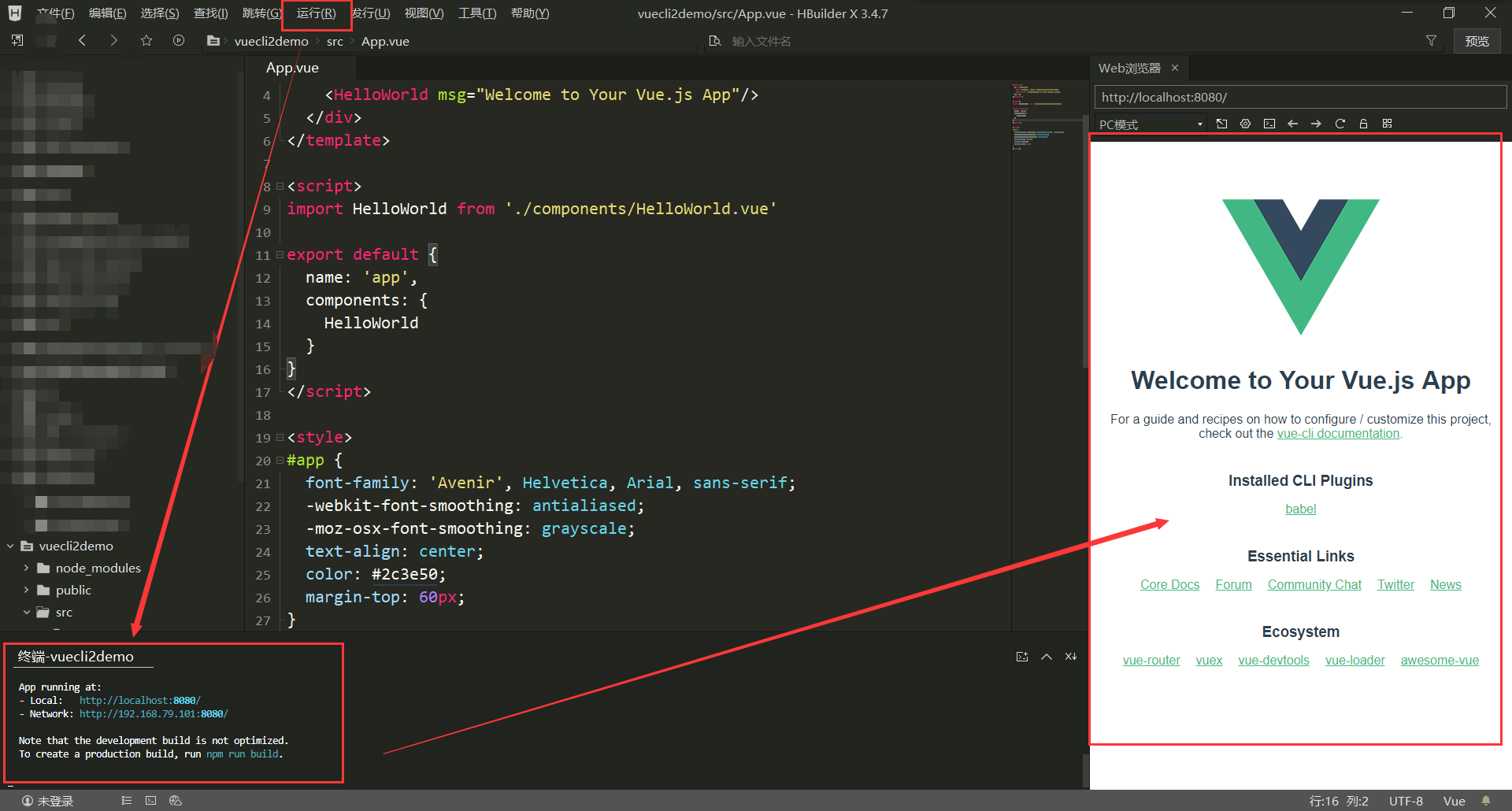The image size is (1512, 811).
Task: Click the star bookmark icon
Action: tap(146, 40)
